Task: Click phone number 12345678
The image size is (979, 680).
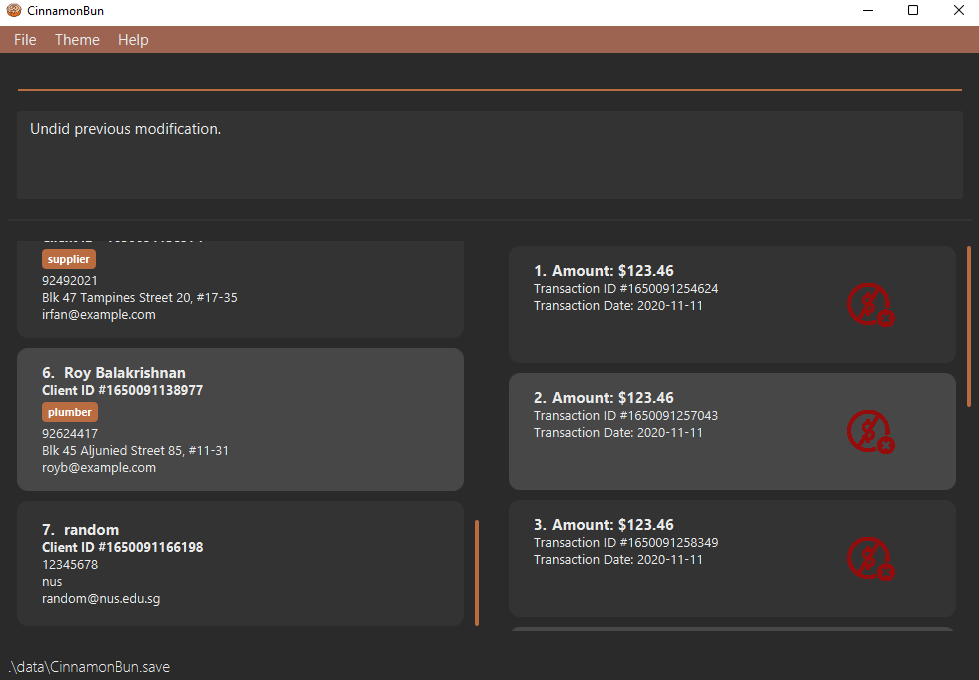Action: 70,564
